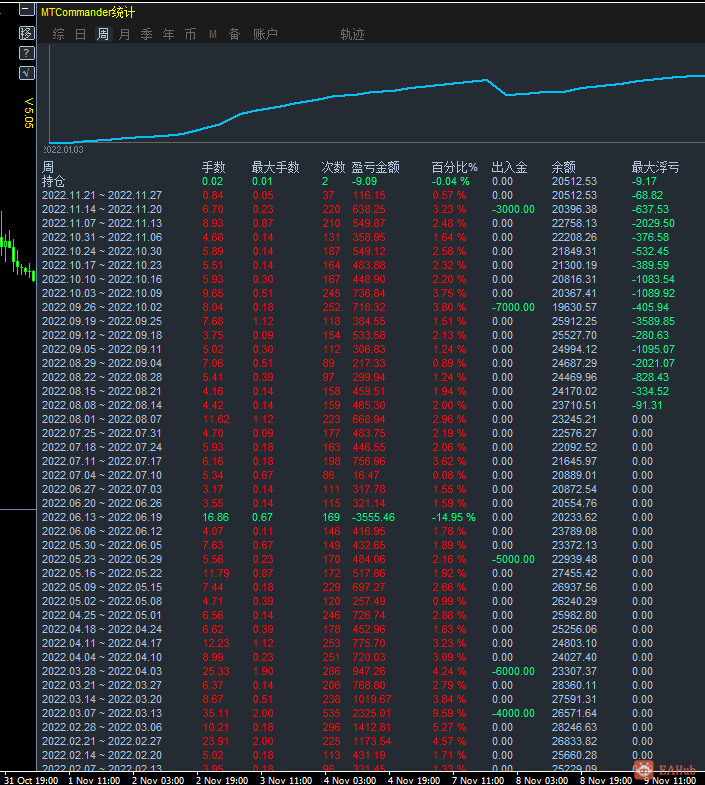Click the 轨迹 trajectory button
The width and height of the screenshot is (705, 785).
[x=352, y=34]
